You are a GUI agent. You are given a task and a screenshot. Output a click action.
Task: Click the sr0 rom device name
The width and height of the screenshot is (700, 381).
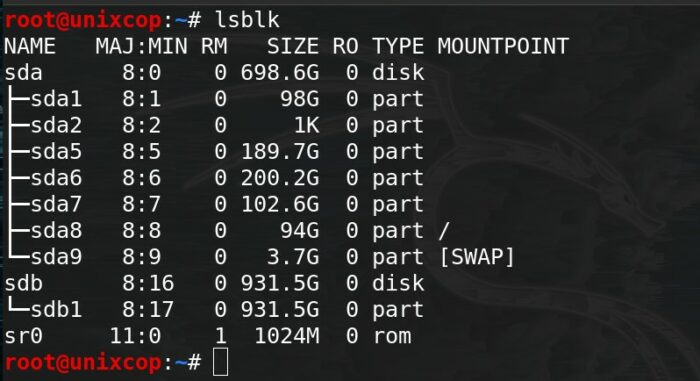click(x=23, y=336)
